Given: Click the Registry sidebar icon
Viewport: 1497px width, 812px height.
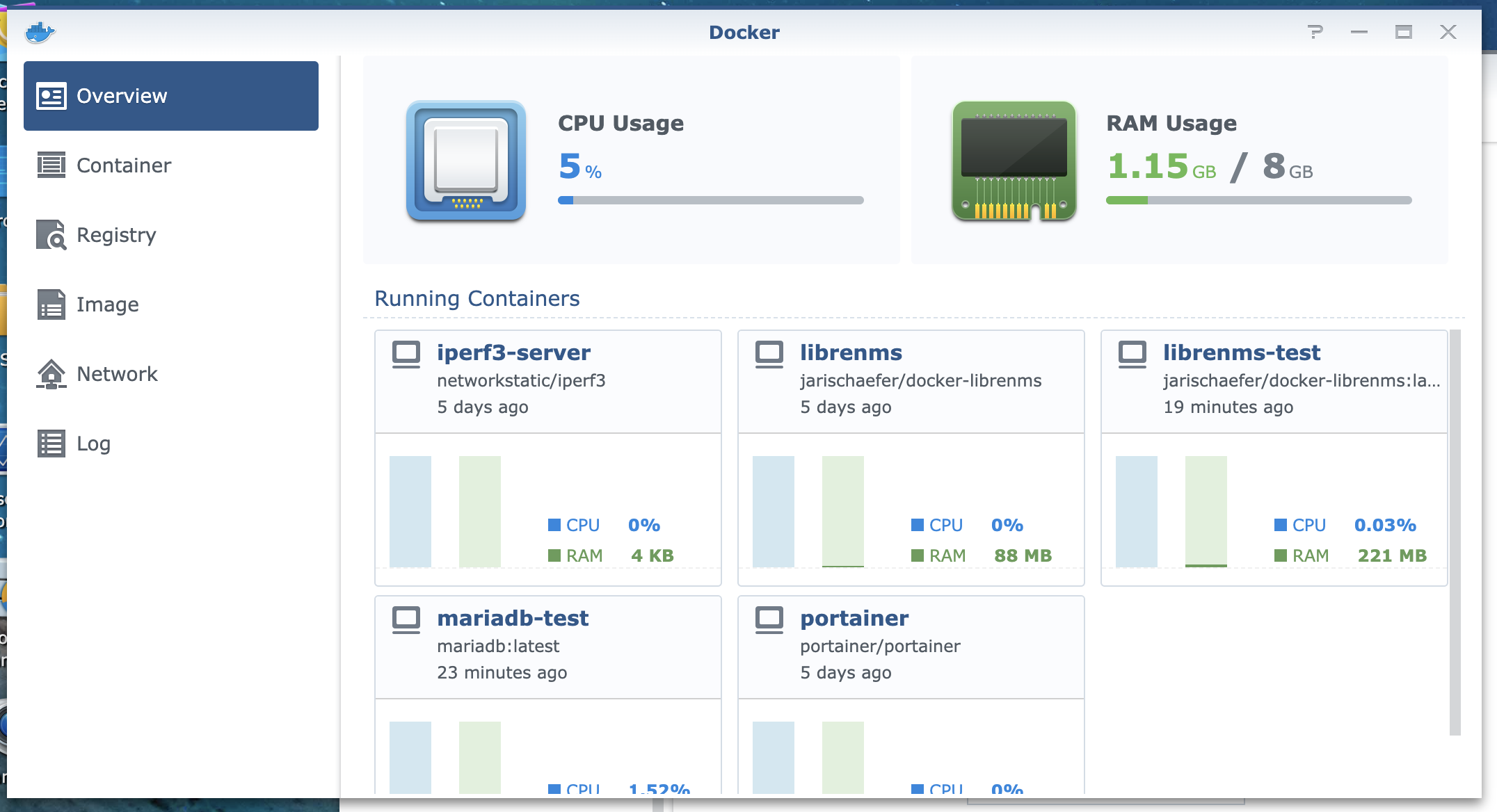Looking at the screenshot, I should click(x=51, y=235).
